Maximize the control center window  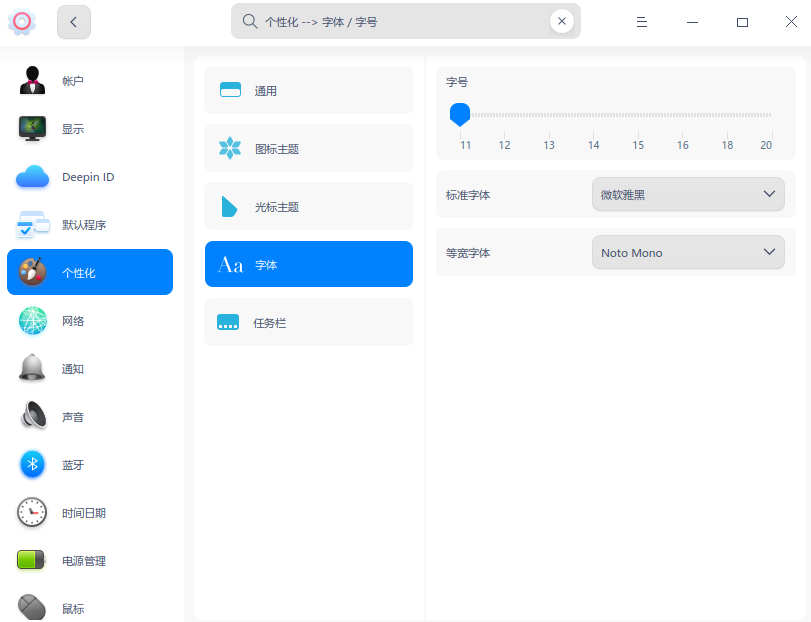[742, 22]
